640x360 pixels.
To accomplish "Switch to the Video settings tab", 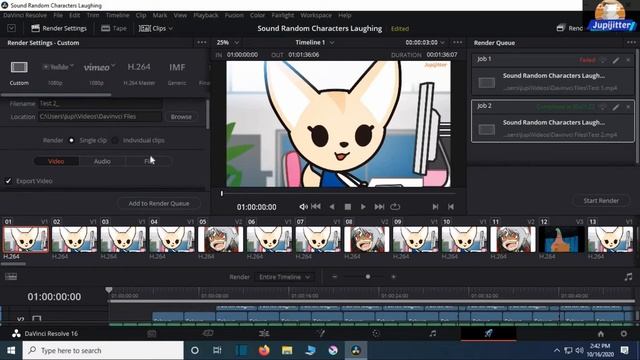I will click(56, 161).
